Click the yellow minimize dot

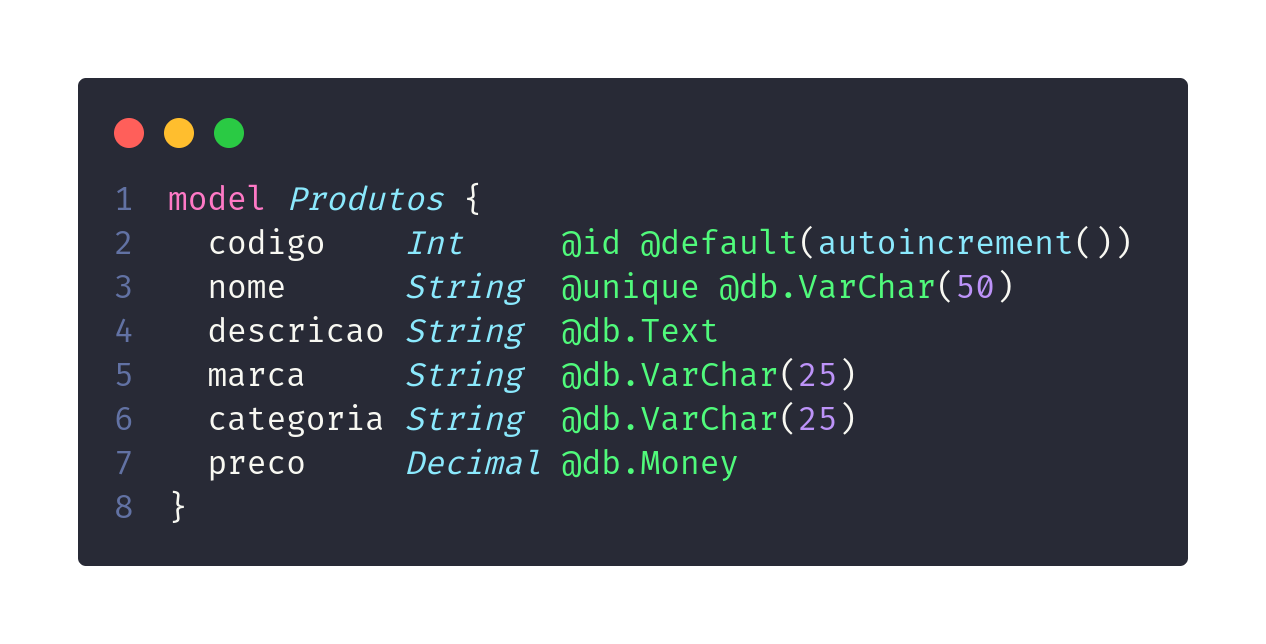tap(179, 133)
